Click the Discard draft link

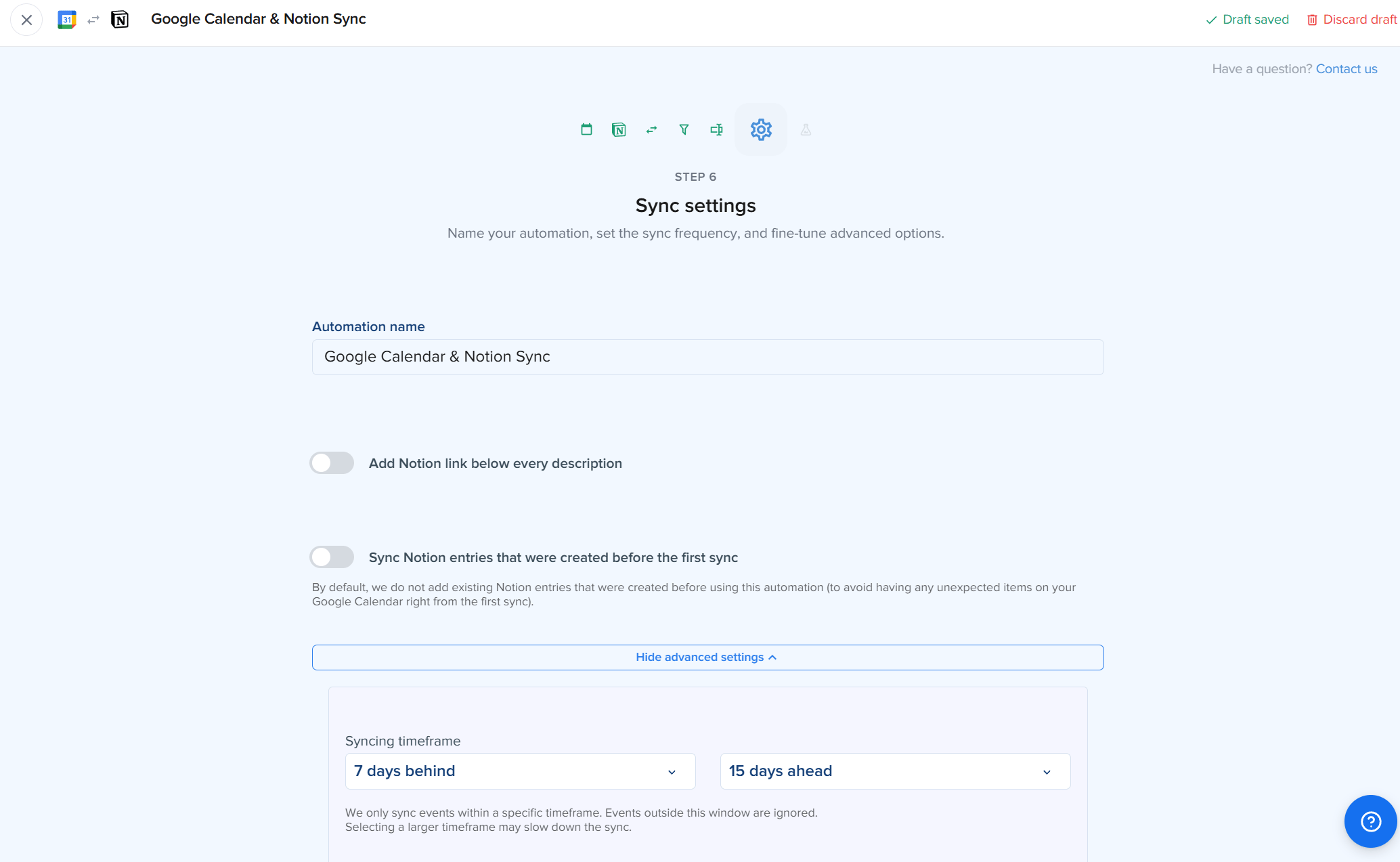pyautogui.click(x=1359, y=20)
